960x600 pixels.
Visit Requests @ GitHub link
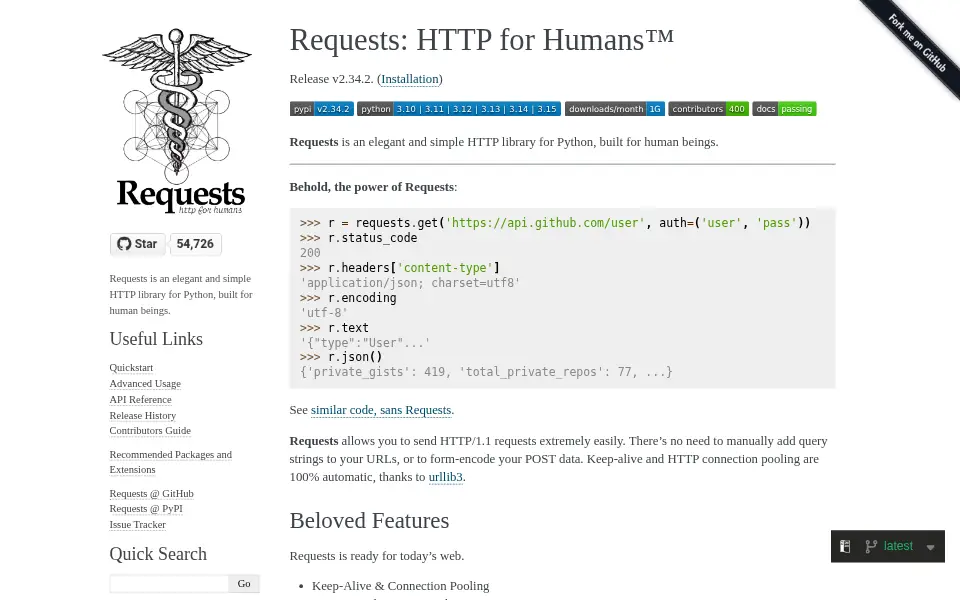point(151,493)
